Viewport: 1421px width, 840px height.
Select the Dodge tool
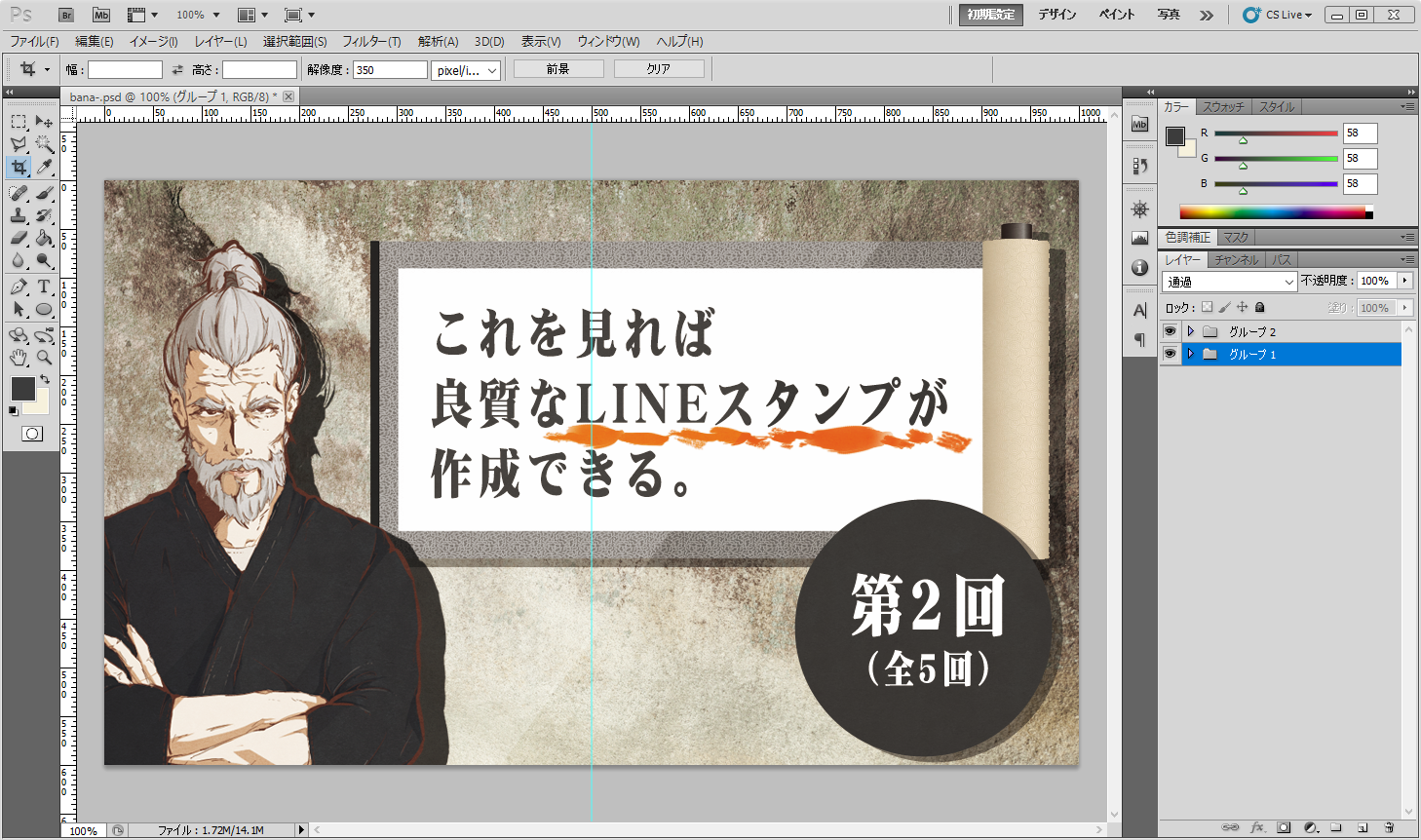44,260
